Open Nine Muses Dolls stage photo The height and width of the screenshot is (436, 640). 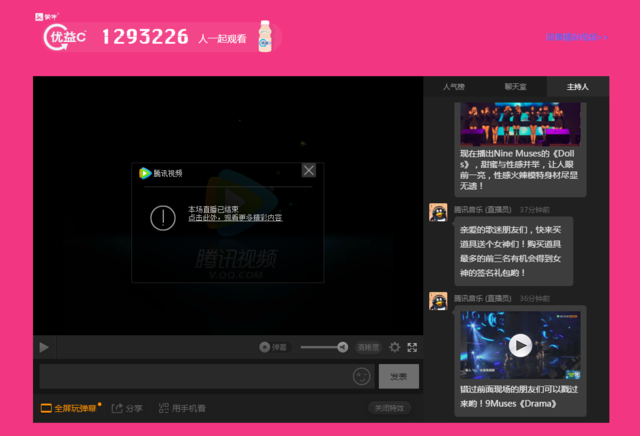pyautogui.click(x=520, y=124)
